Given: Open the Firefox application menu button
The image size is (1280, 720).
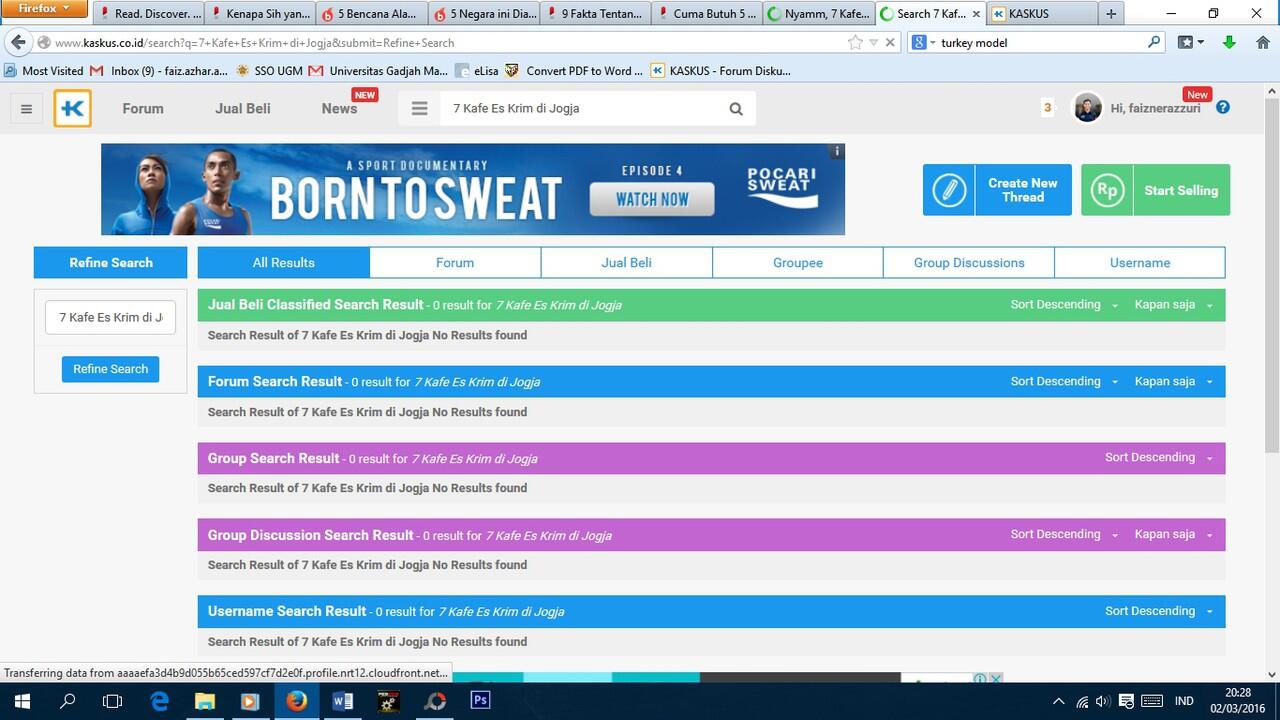Looking at the screenshot, I should coord(45,9).
